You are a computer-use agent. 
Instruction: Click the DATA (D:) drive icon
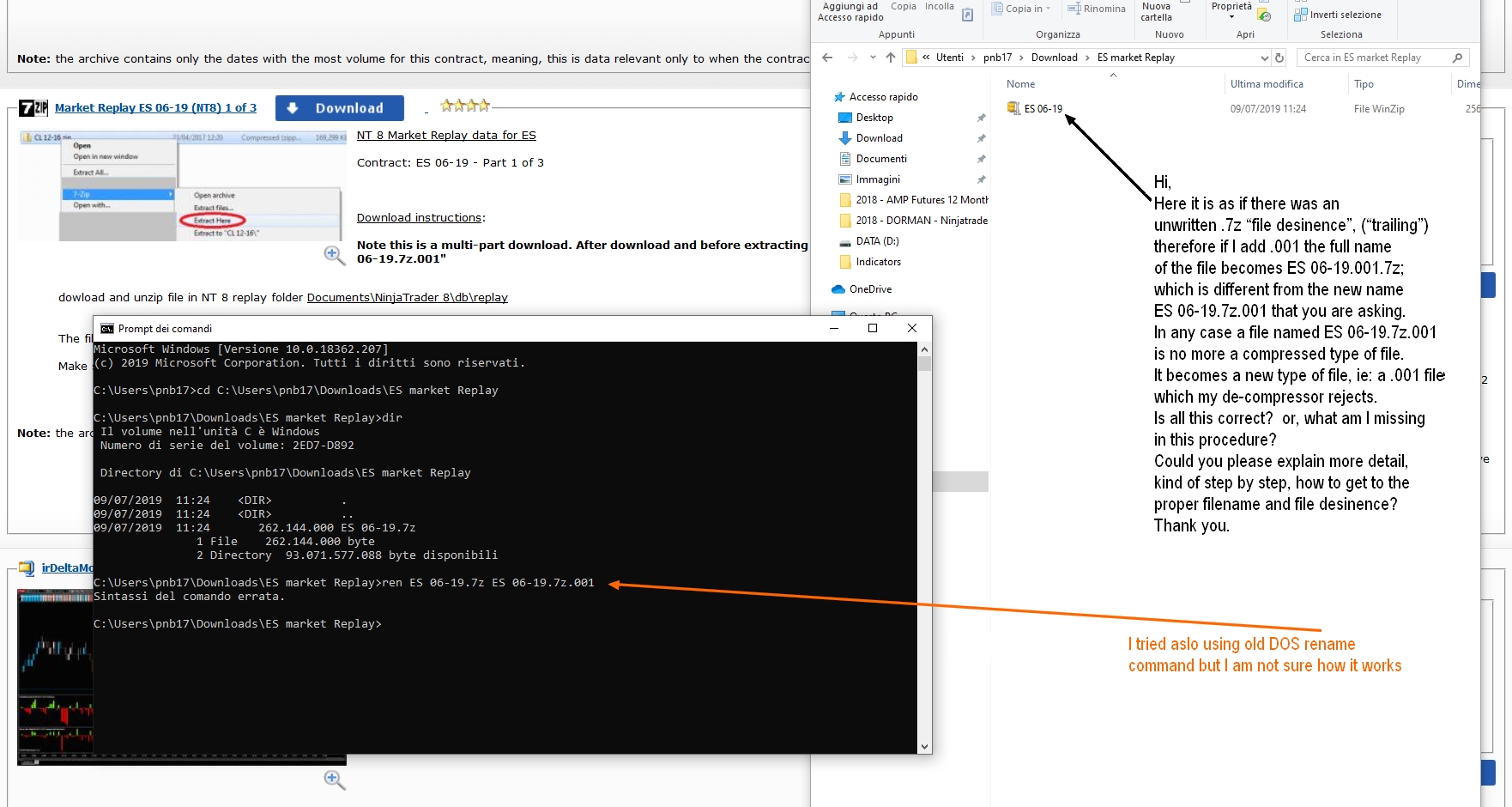click(x=845, y=242)
